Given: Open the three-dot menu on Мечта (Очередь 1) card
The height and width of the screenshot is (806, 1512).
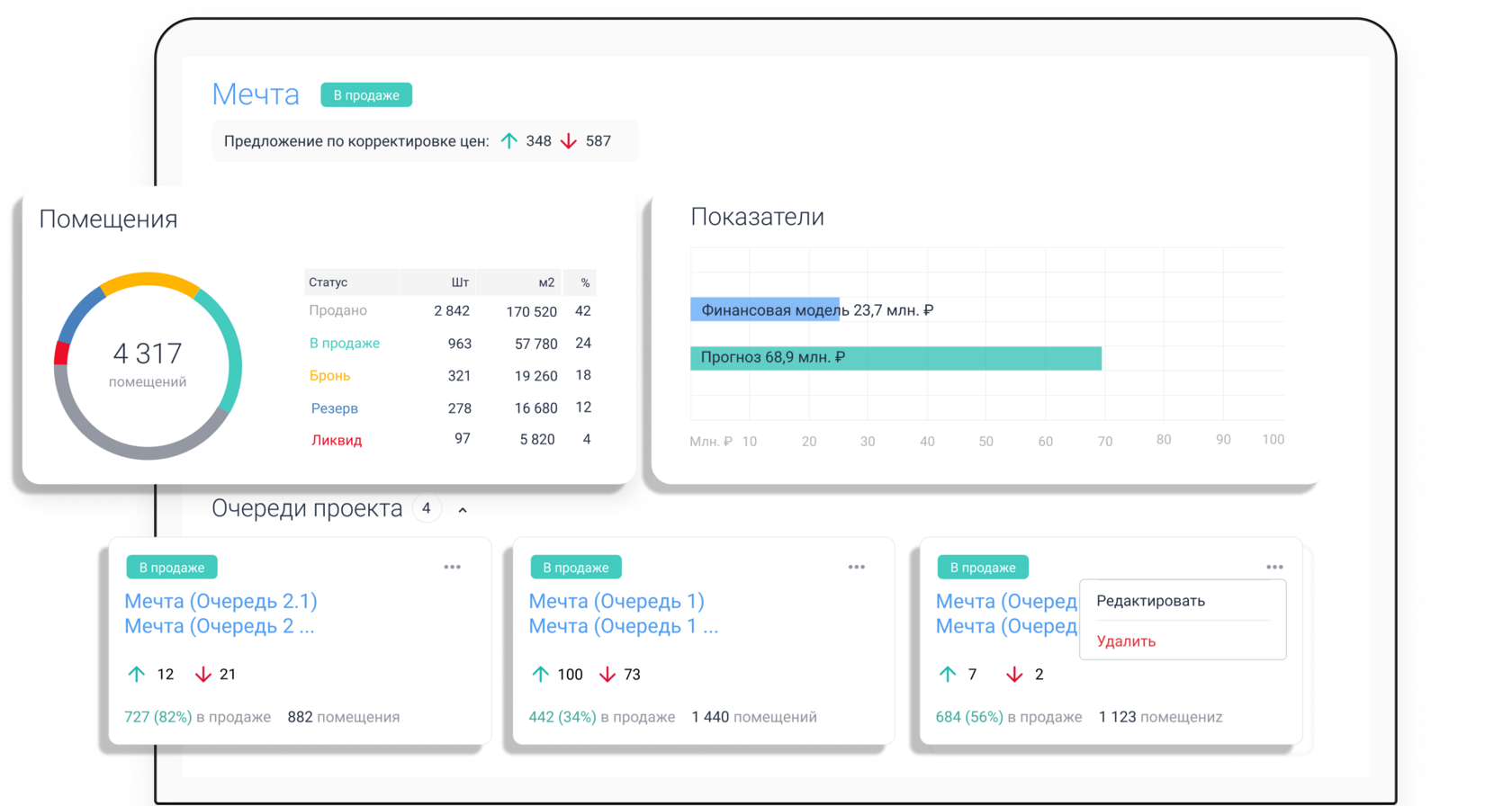Looking at the screenshot, I should tap(856, 567).
